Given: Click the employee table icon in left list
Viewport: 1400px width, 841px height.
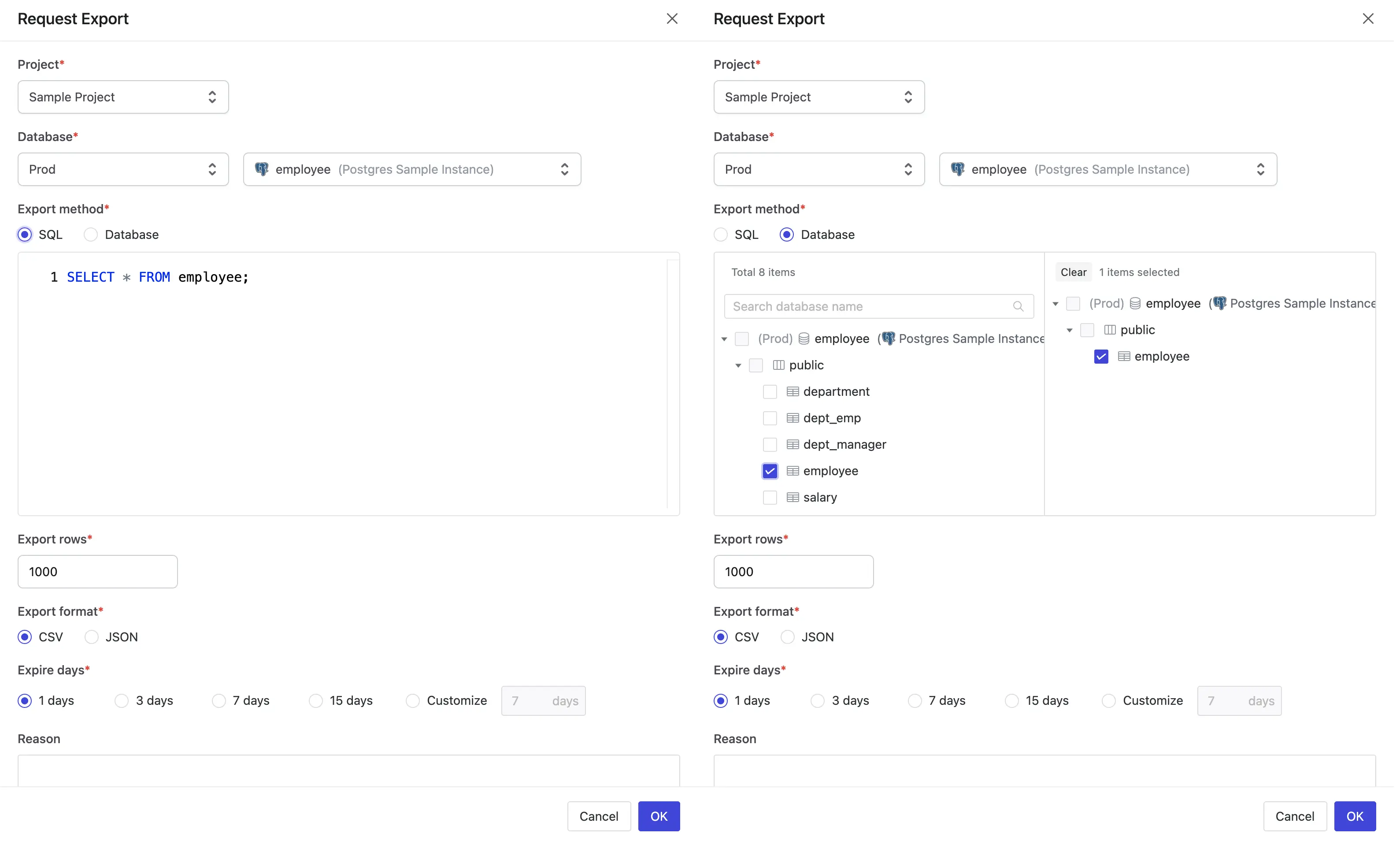Looking at the screenshot, I should (793, 471).
